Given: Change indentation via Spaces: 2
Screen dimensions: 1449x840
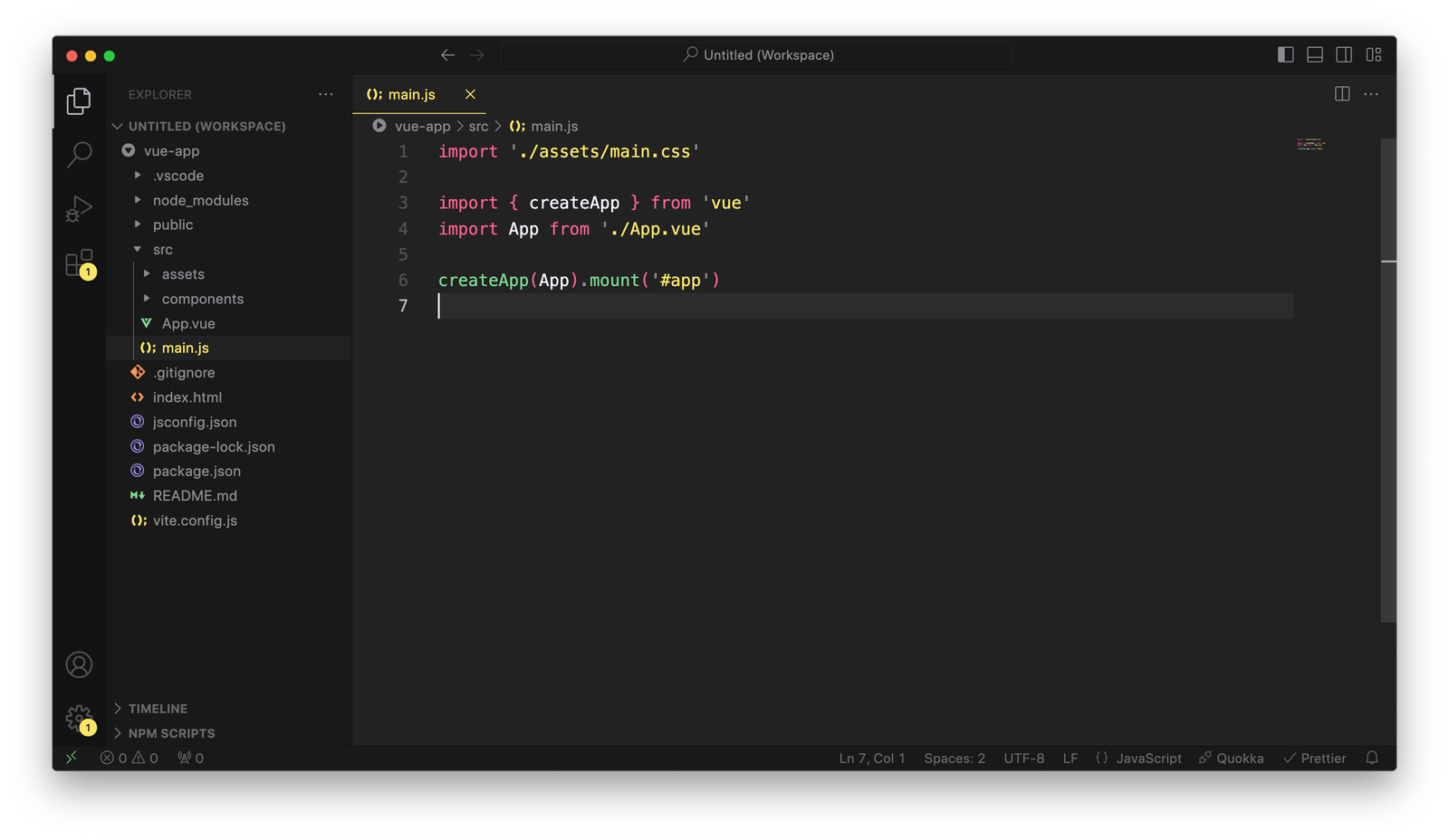Looking at the screenshot, I should [x=955, y=759].
